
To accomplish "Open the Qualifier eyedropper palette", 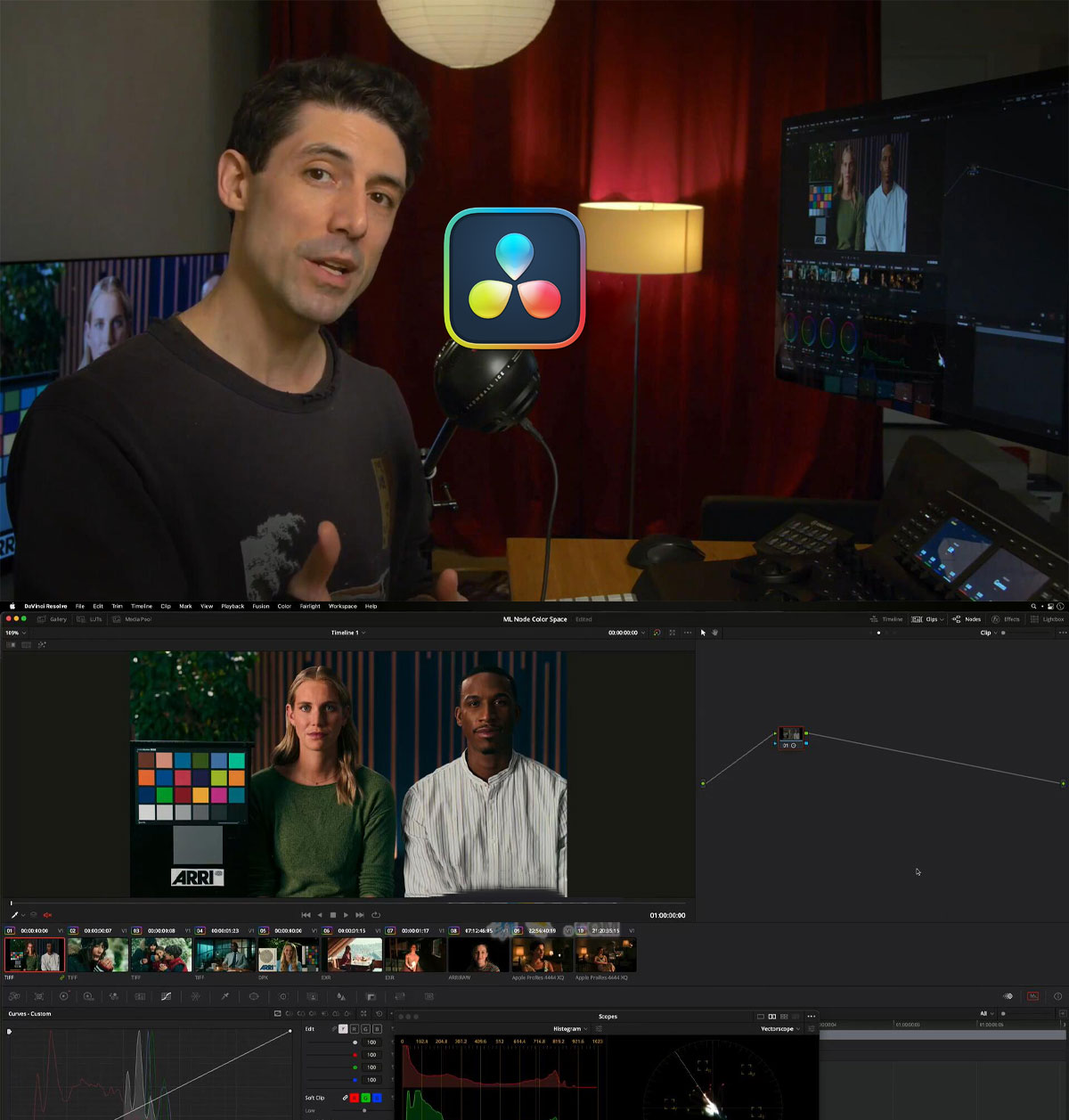I will [x=224, y=996].
